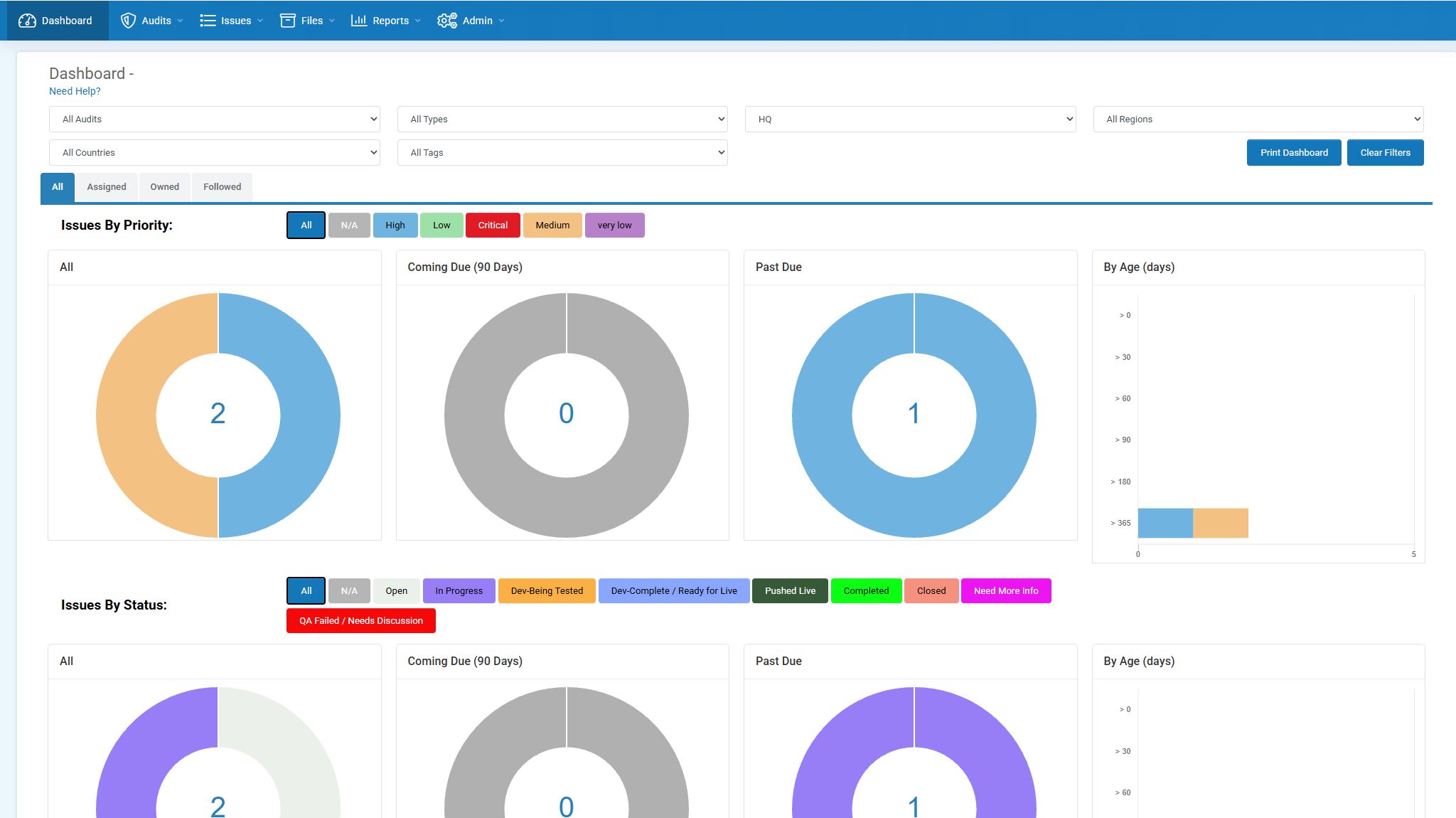The width and height of the screenshot is (1456, 818).
Task: Filter by Closed status
Action: [931, 591]
